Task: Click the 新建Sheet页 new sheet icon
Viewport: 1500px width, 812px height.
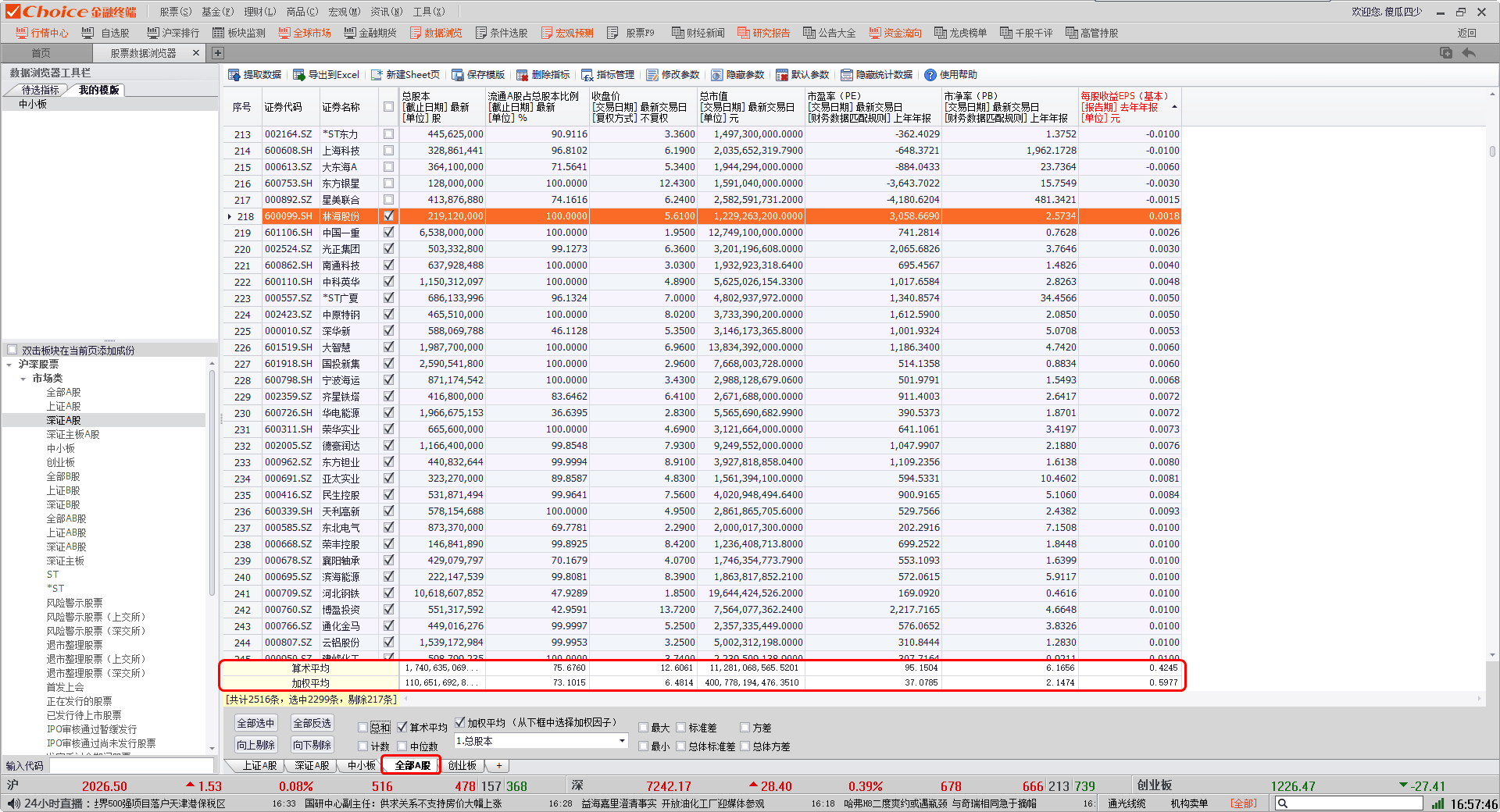Action: [377, 75]
